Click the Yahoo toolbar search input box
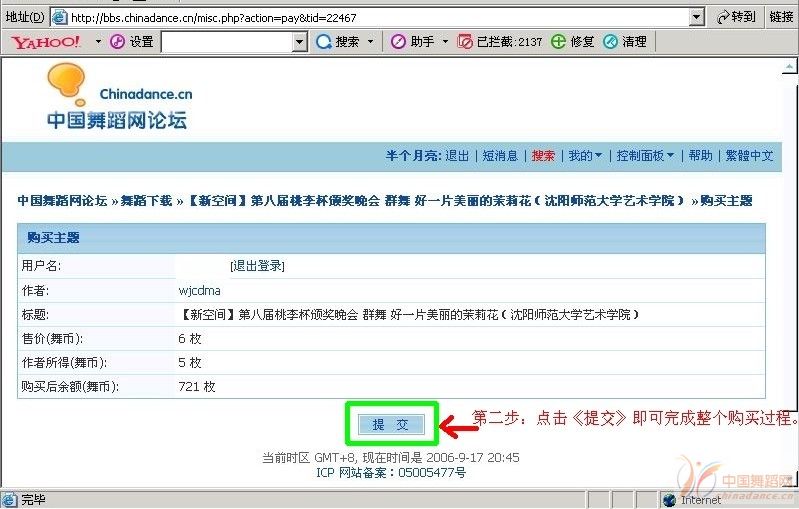 228,42
